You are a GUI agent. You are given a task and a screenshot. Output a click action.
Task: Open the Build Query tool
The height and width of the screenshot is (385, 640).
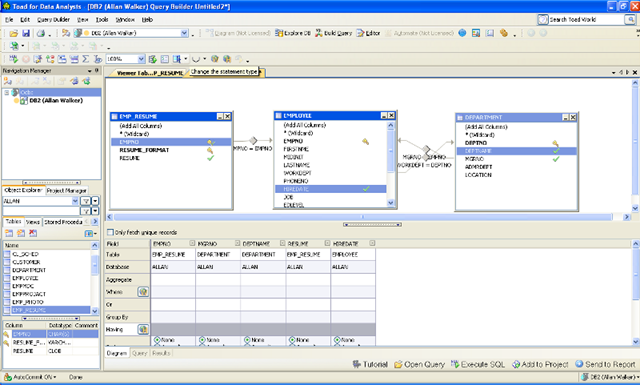(x=333, y=33)
